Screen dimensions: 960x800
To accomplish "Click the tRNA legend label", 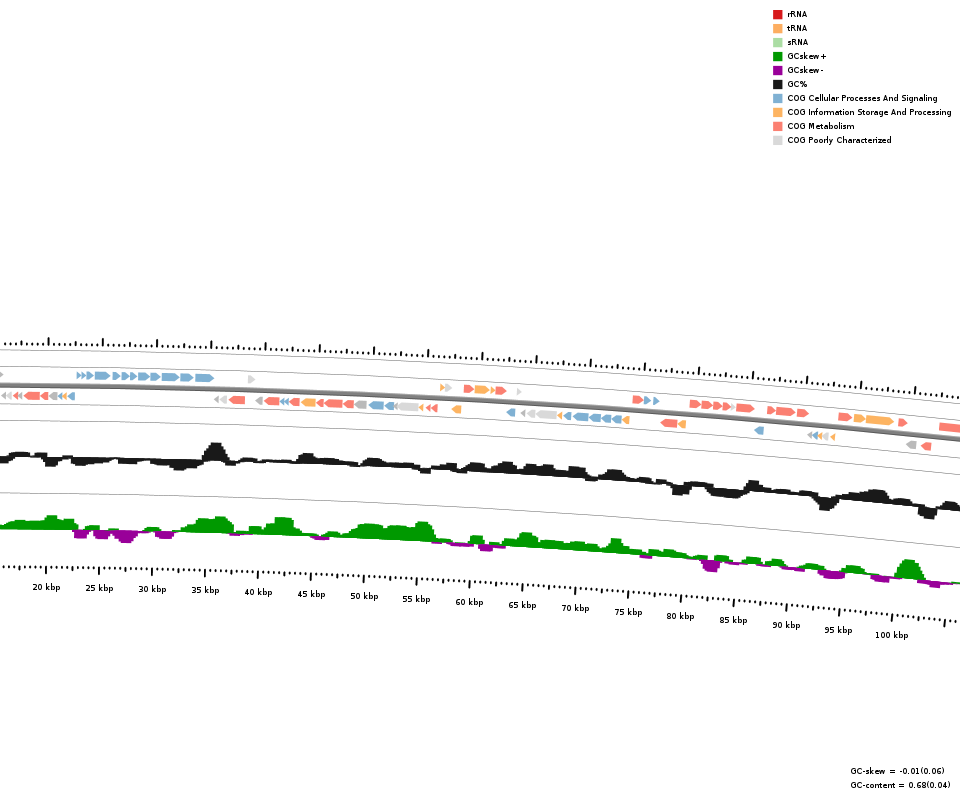I will [x=797, y=28].
